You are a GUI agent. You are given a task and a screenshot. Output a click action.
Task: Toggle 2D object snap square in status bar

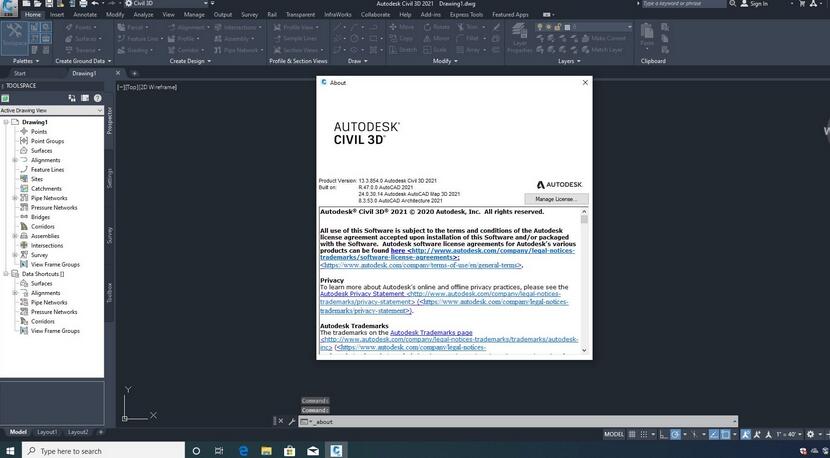[726, 434]
